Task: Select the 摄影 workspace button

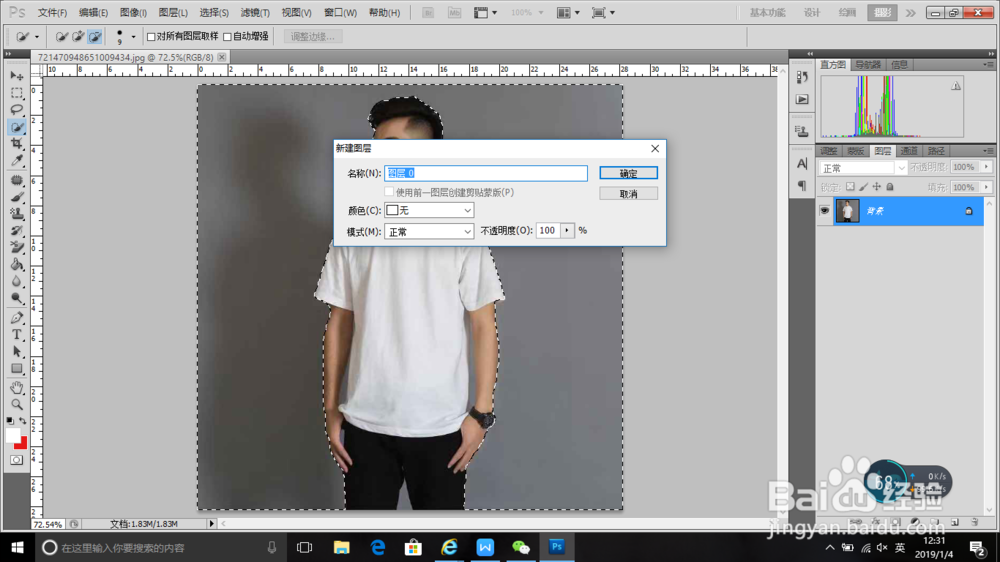Action: pos(883,13)
